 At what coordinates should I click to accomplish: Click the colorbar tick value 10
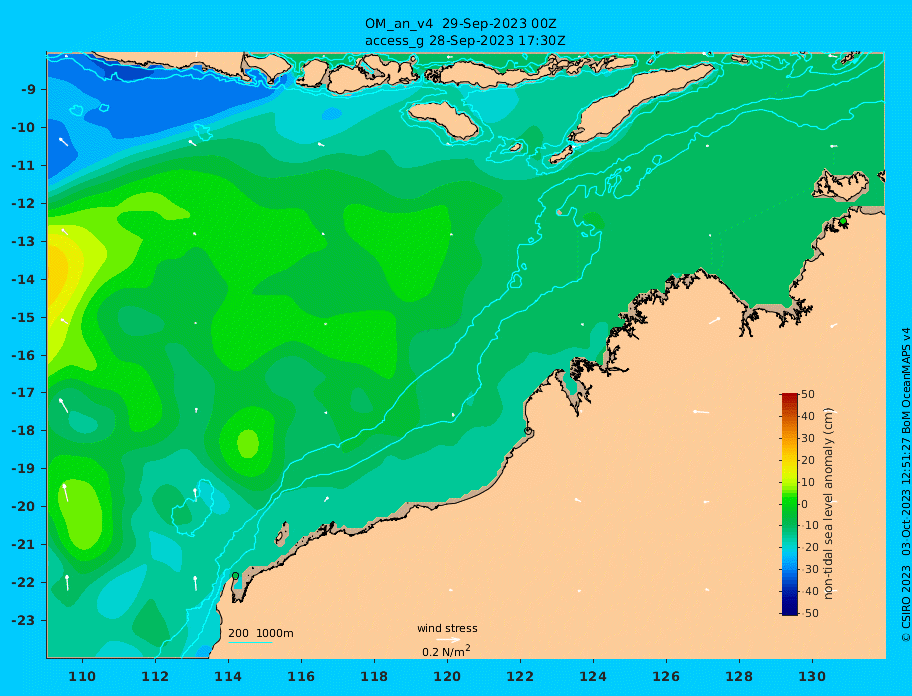pyautogui.click(x=808, y=483)
